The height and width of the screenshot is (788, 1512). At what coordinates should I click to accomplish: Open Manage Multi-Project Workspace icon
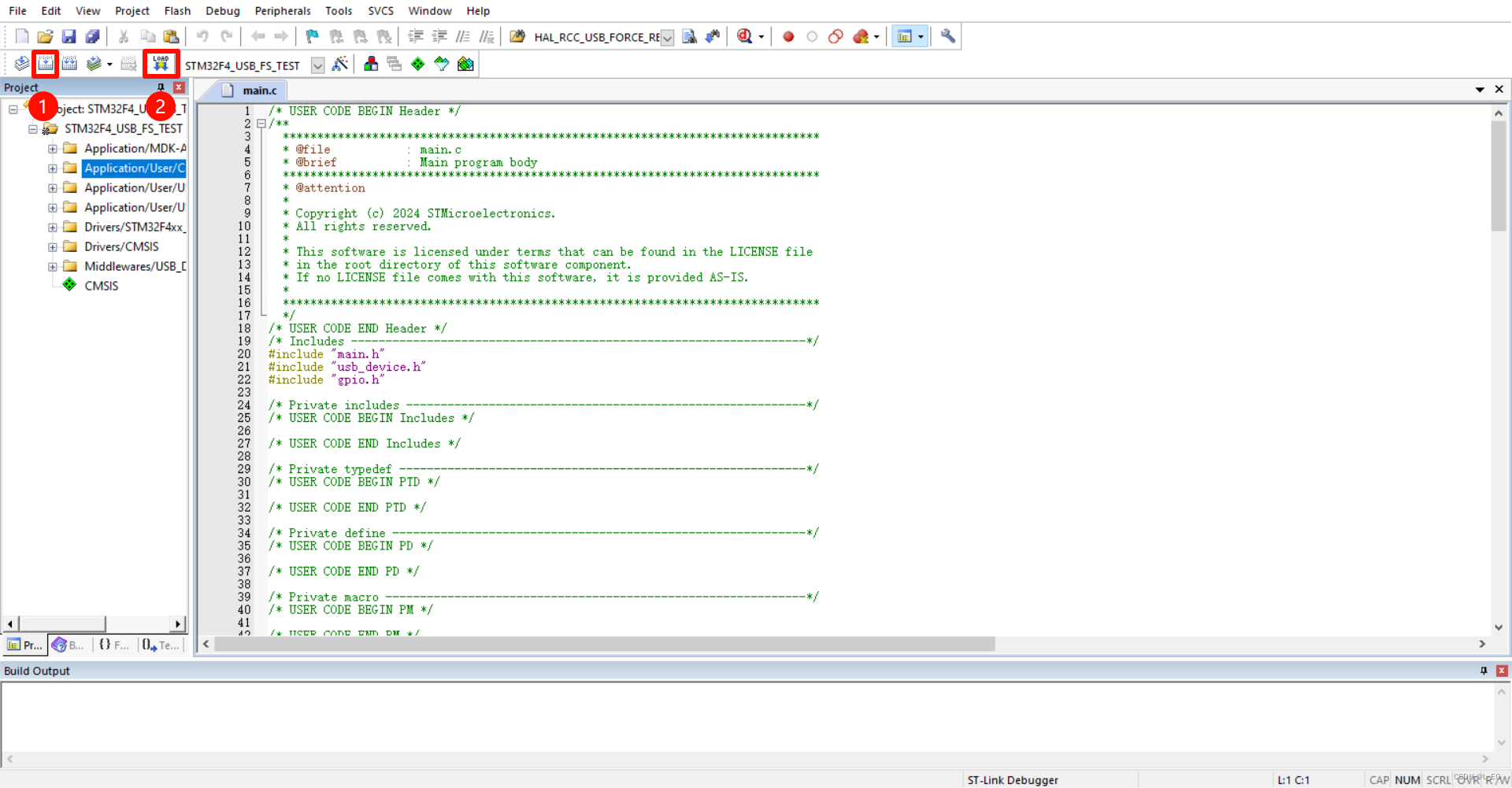pyautogui.click(x=394, y=64)
